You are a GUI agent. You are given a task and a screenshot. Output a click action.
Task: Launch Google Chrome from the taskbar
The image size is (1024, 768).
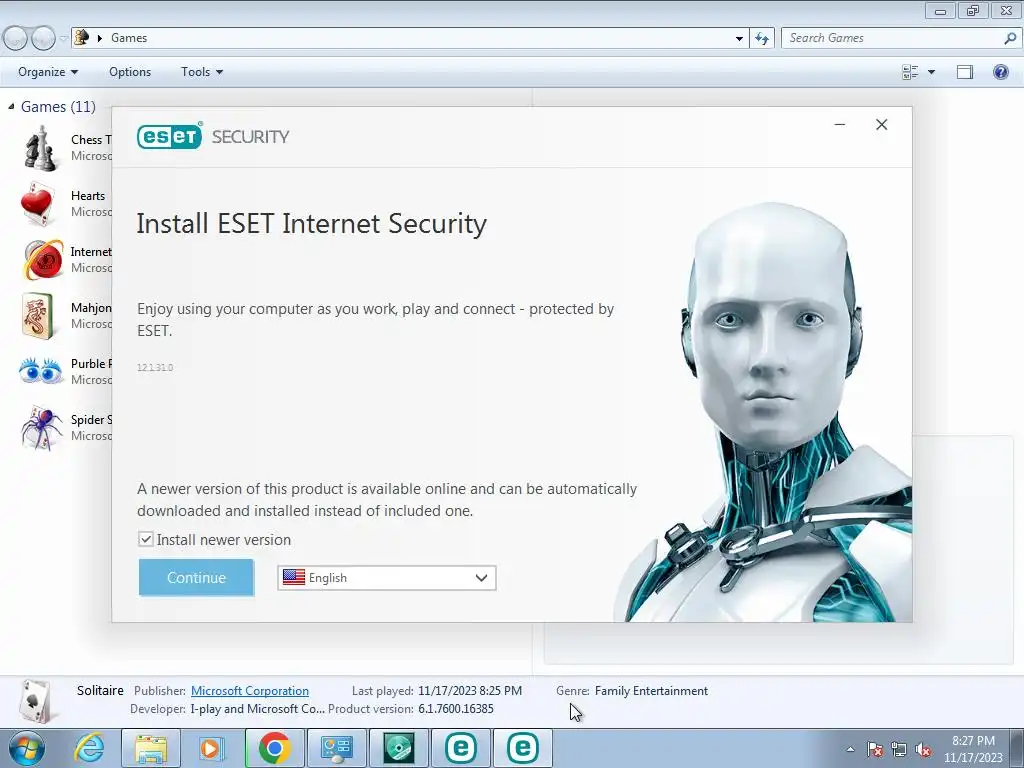274,748
